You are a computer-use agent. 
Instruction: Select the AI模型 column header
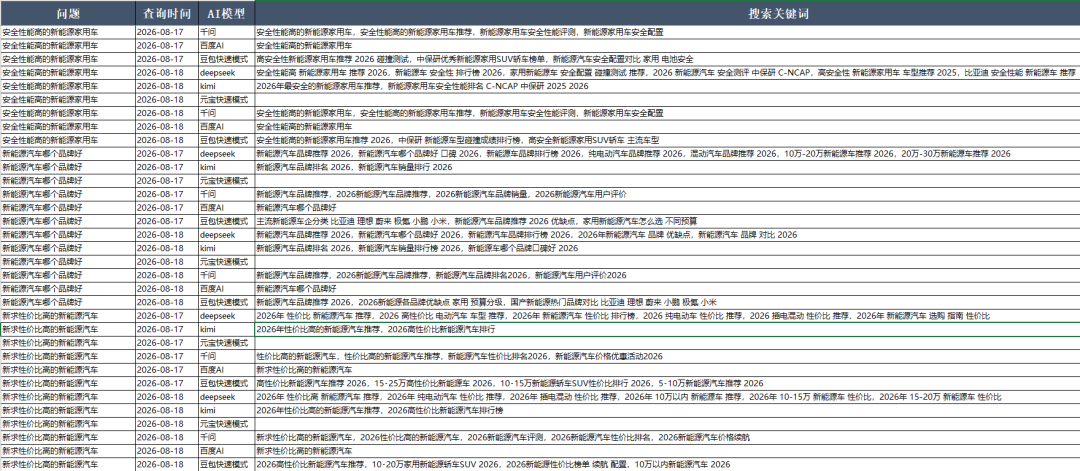coord(227,13)
